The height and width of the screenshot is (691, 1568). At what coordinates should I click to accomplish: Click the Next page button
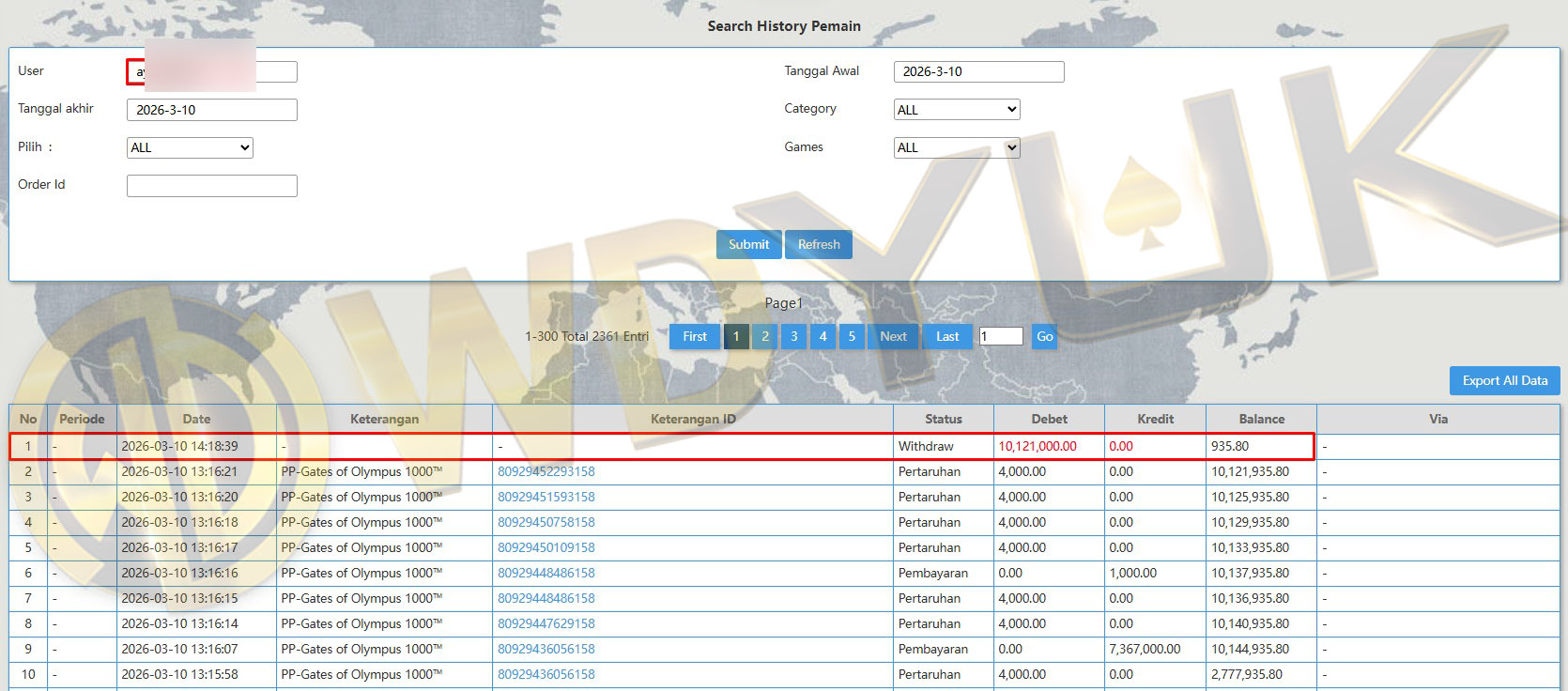(x=893, y=336)
